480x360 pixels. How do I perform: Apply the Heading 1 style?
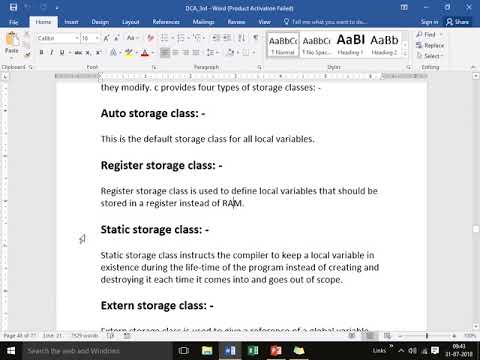(x=351, y=45)
